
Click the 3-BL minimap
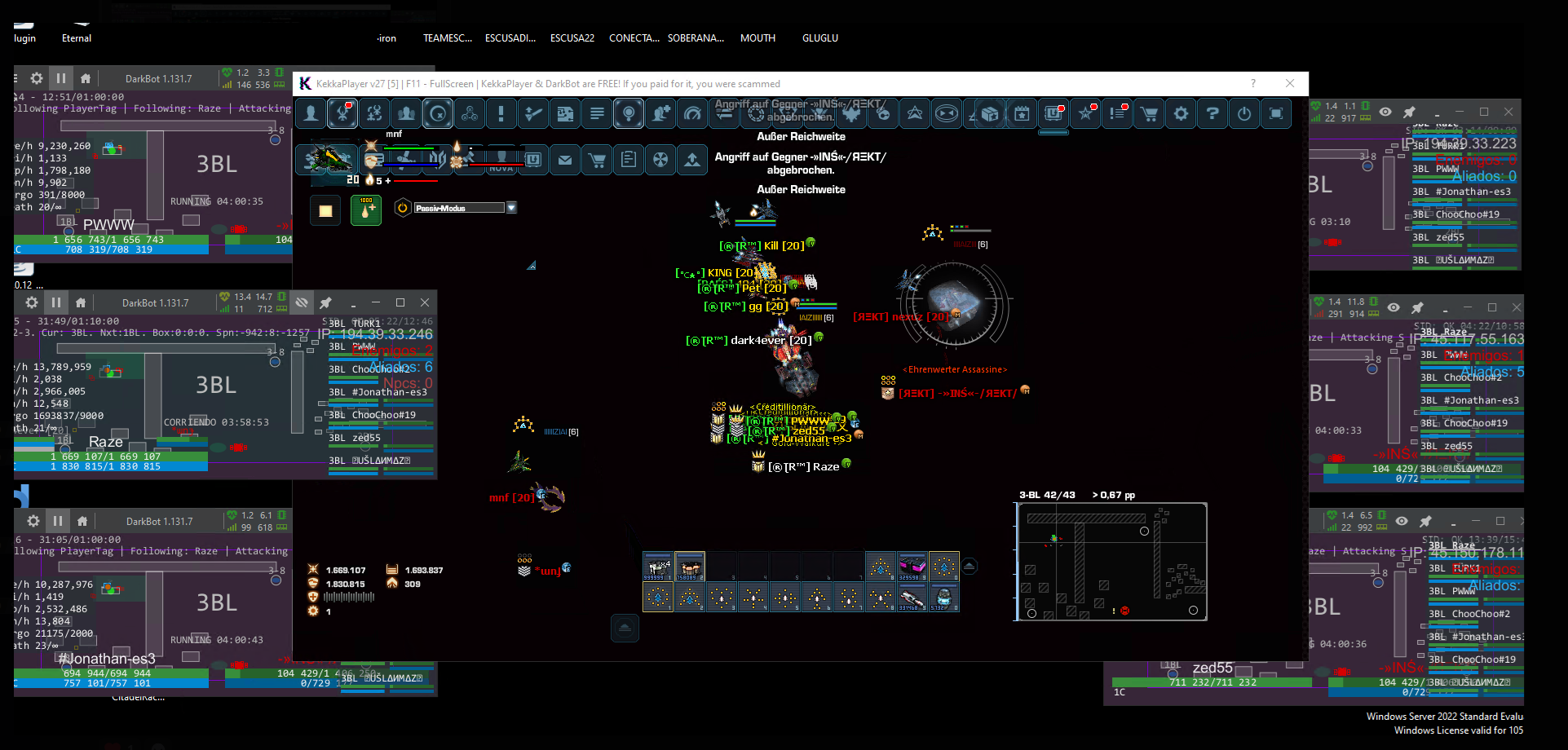tap(1112, 562)
